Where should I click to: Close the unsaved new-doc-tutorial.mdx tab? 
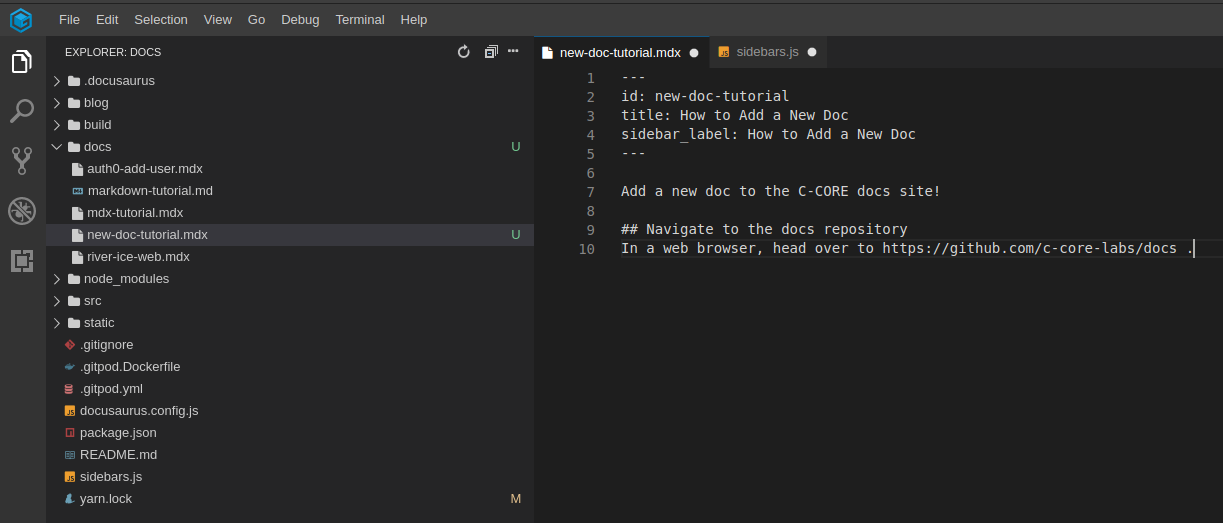(x=694, y=53)
